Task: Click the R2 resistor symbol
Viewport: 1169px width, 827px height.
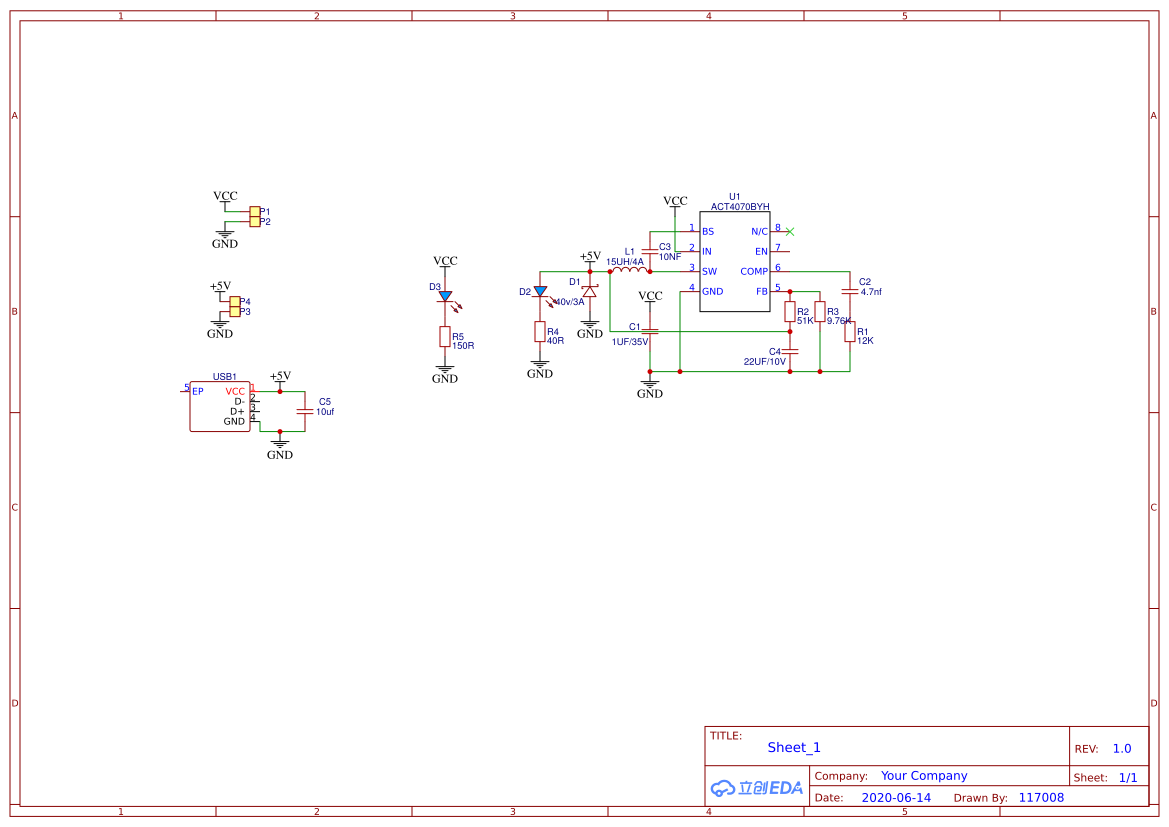Action: (x=790, y=312)
